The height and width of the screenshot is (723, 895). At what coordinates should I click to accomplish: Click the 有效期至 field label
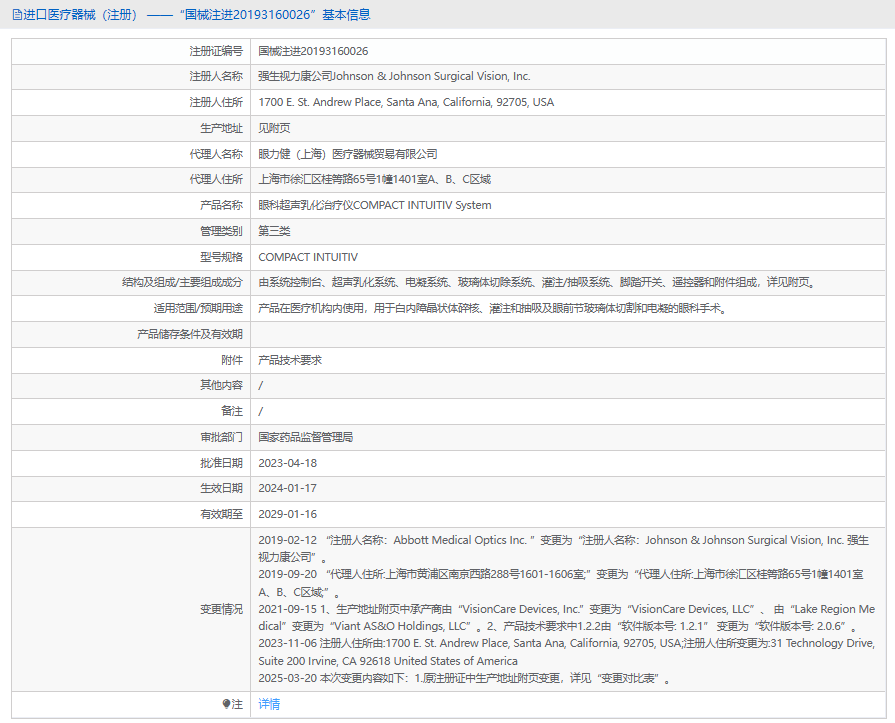click(221, 514)
